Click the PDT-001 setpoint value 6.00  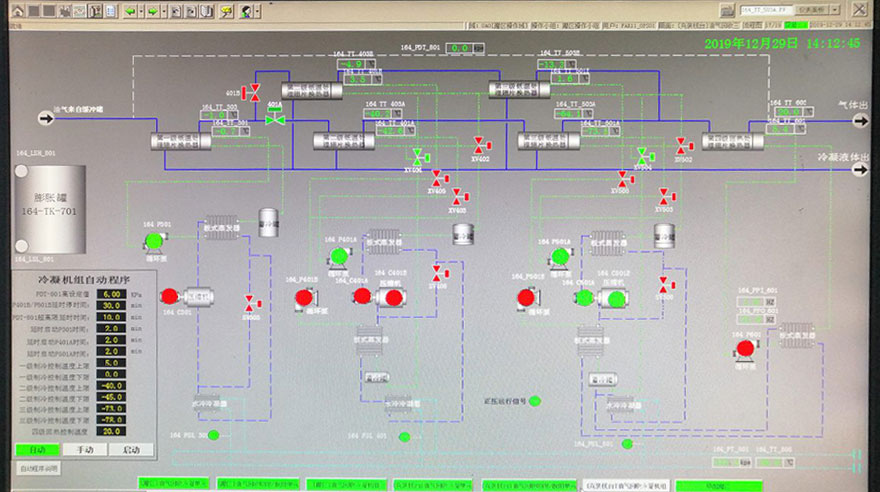tap(111, 294)
